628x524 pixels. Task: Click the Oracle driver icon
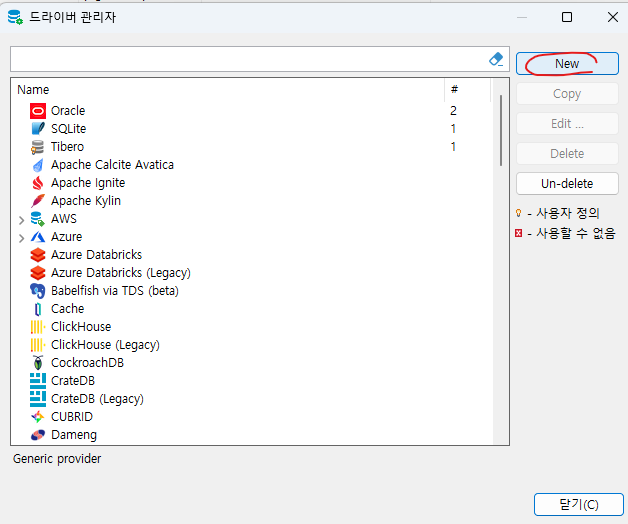38,111
